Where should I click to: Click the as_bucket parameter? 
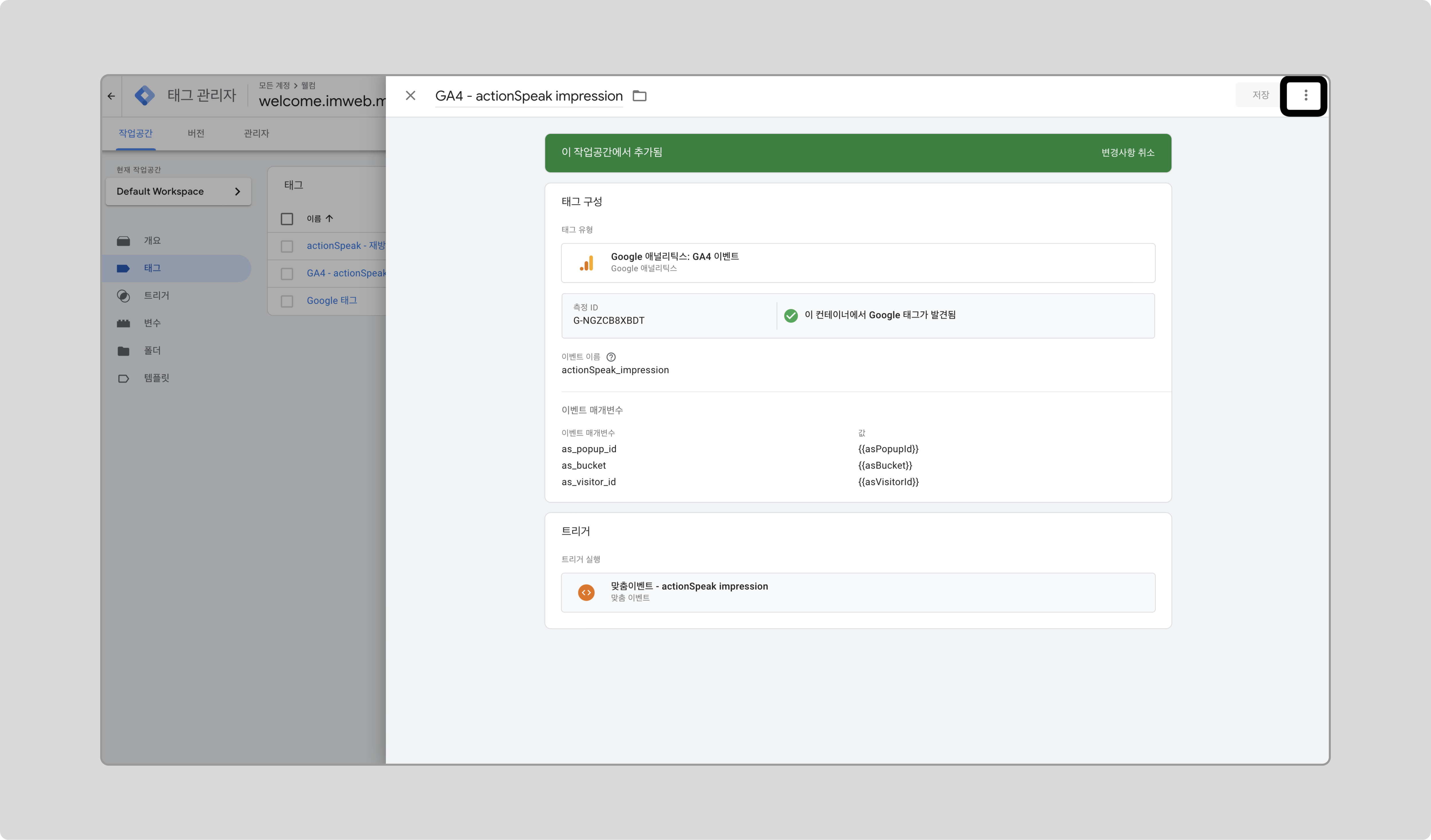(584, 466)
